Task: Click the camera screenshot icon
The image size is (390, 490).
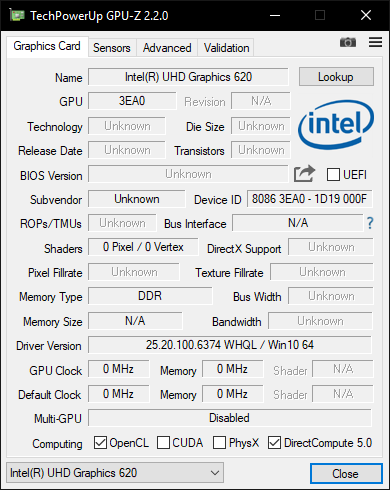Action: [348, 42]
